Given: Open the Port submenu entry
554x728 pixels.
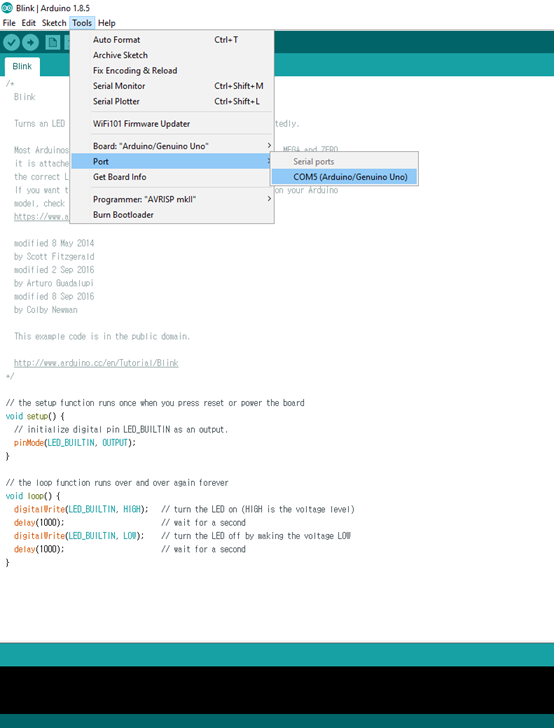Looking at the screenshot, I should point(172,162).
